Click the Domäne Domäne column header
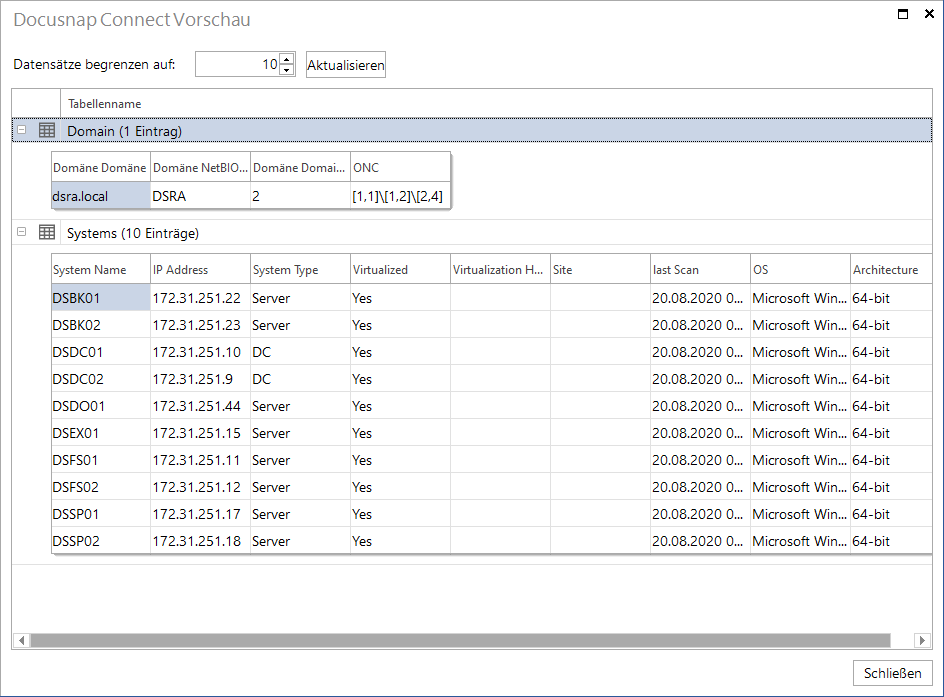The image size is (944, 697). click(101, 168)
